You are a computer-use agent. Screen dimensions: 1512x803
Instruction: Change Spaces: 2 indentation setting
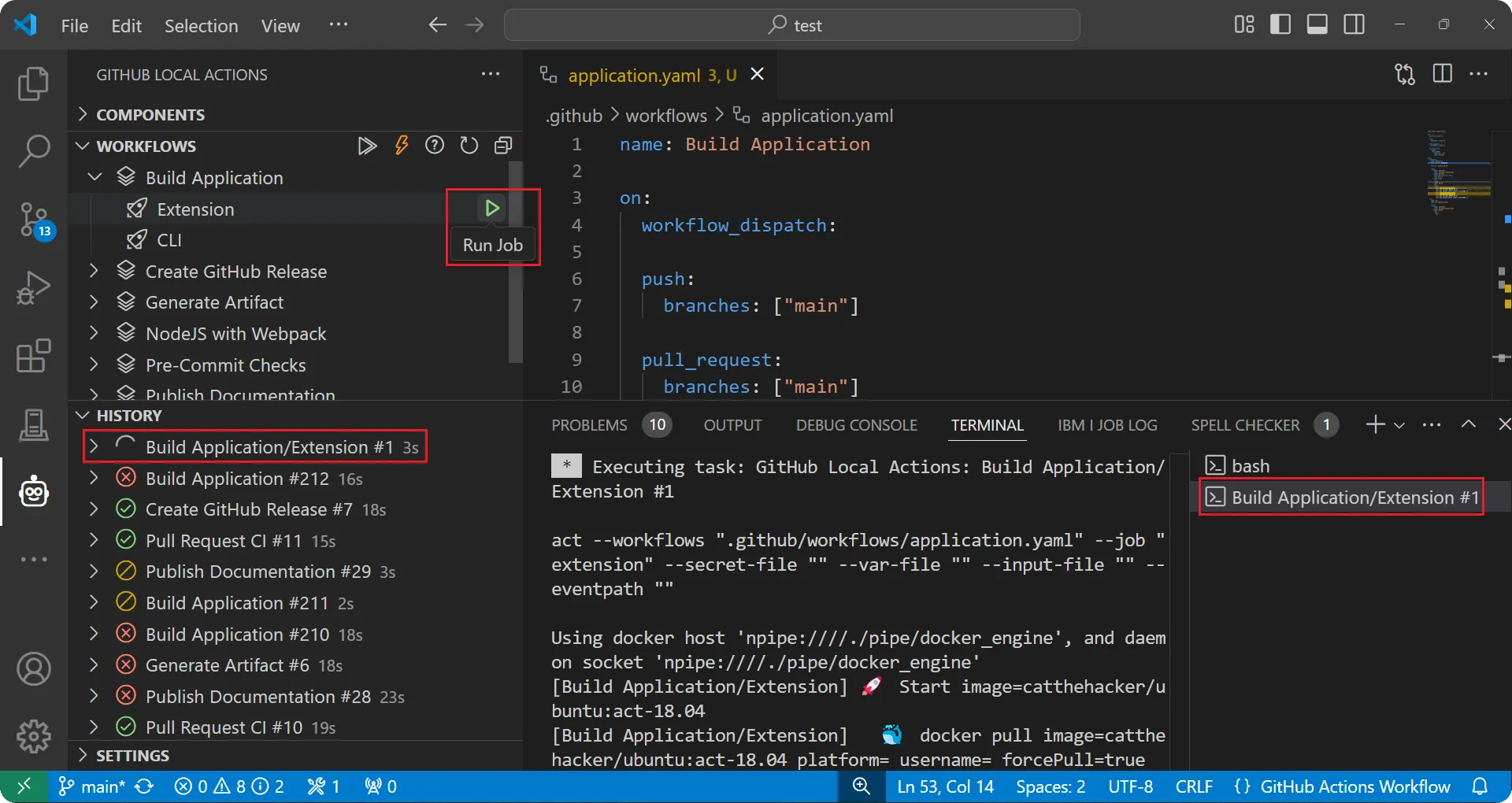(1051, 786)
